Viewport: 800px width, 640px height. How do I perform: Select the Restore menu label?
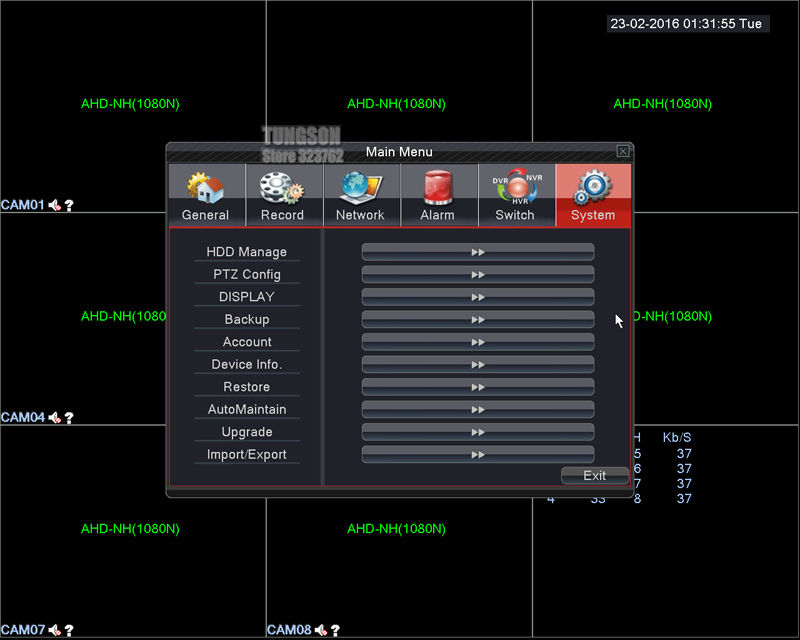coord(247,387)
